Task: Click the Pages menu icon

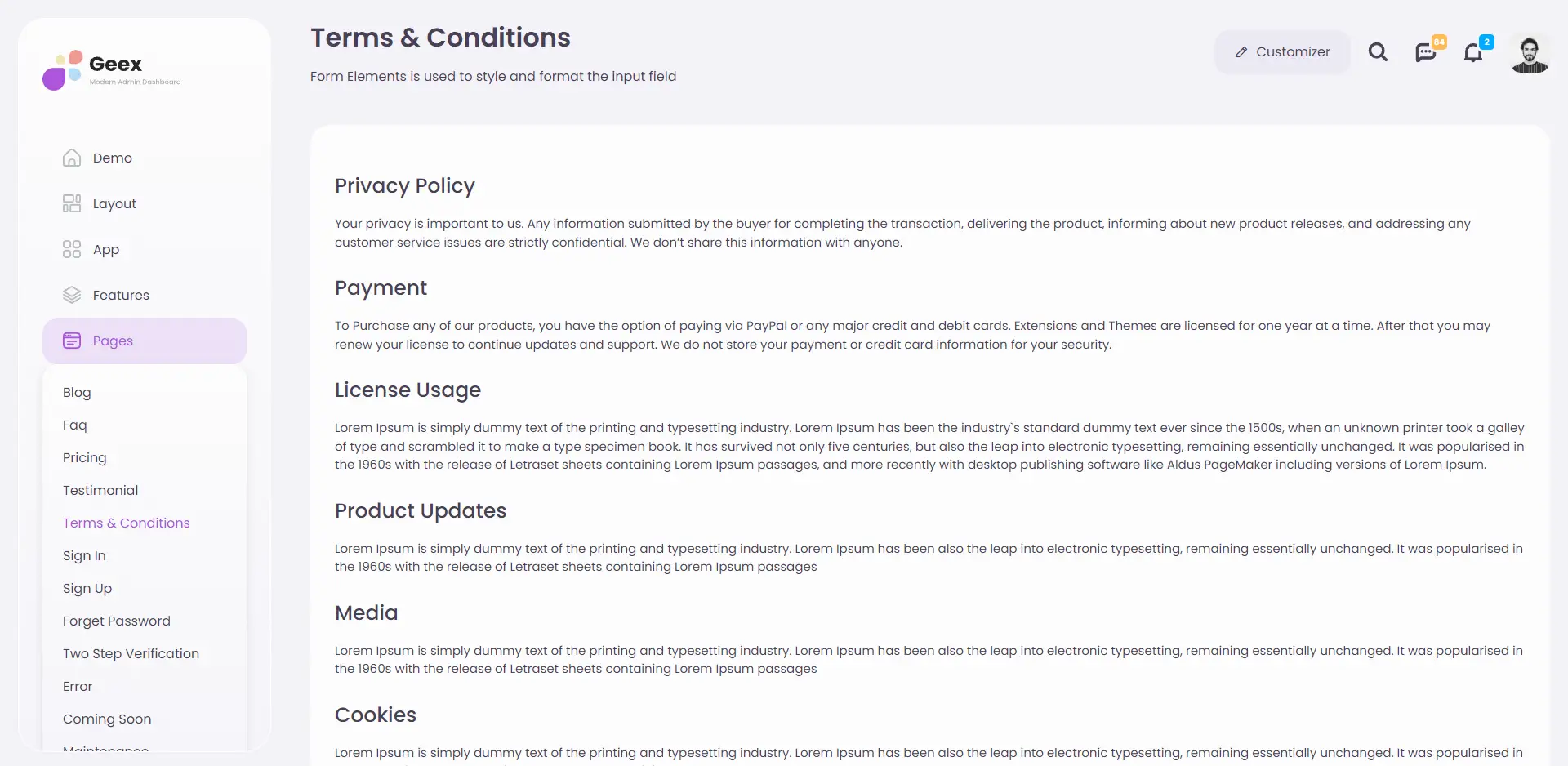Action: click(x=72, y=341)
